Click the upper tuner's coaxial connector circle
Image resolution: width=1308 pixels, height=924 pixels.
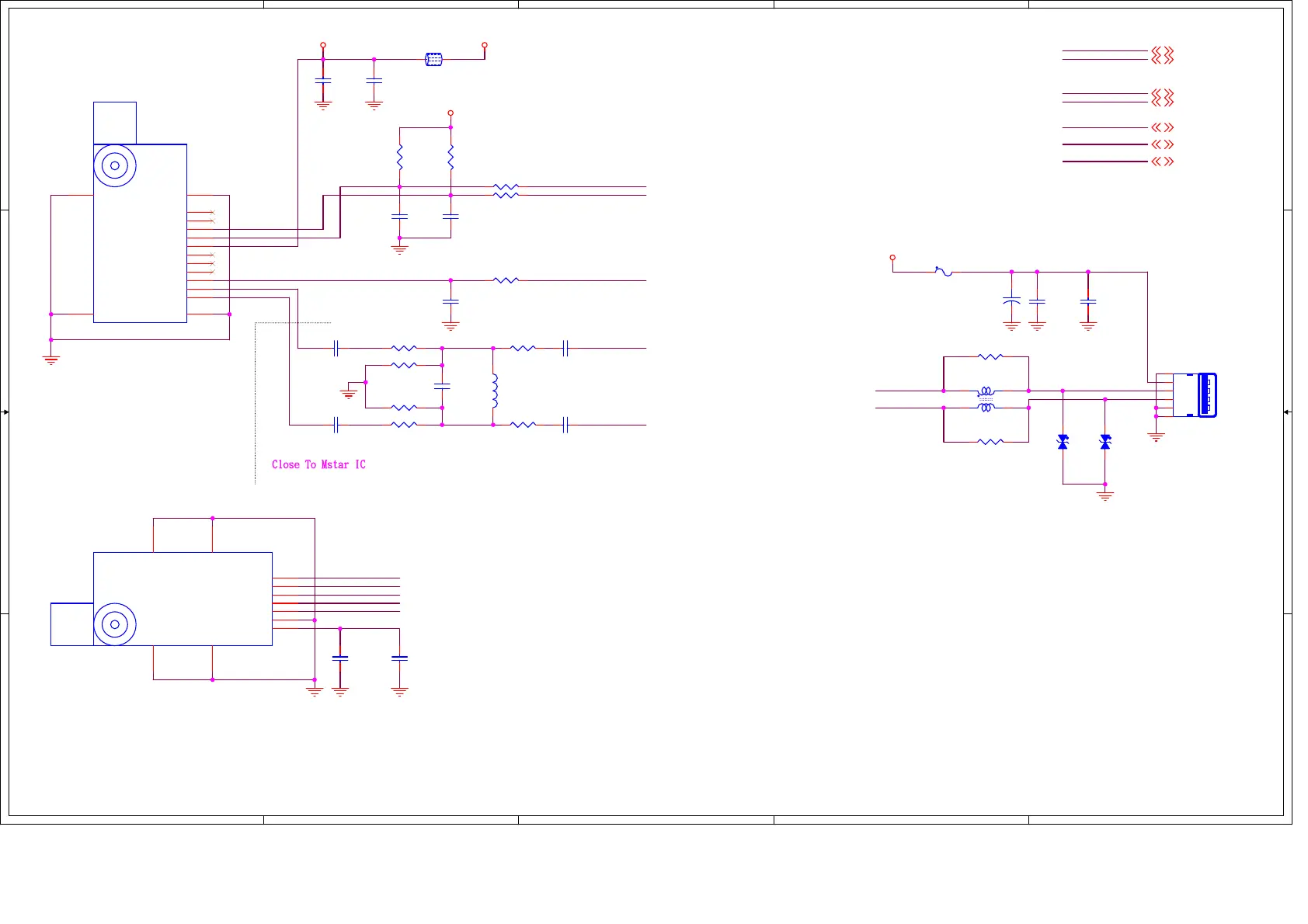point(115,165)
